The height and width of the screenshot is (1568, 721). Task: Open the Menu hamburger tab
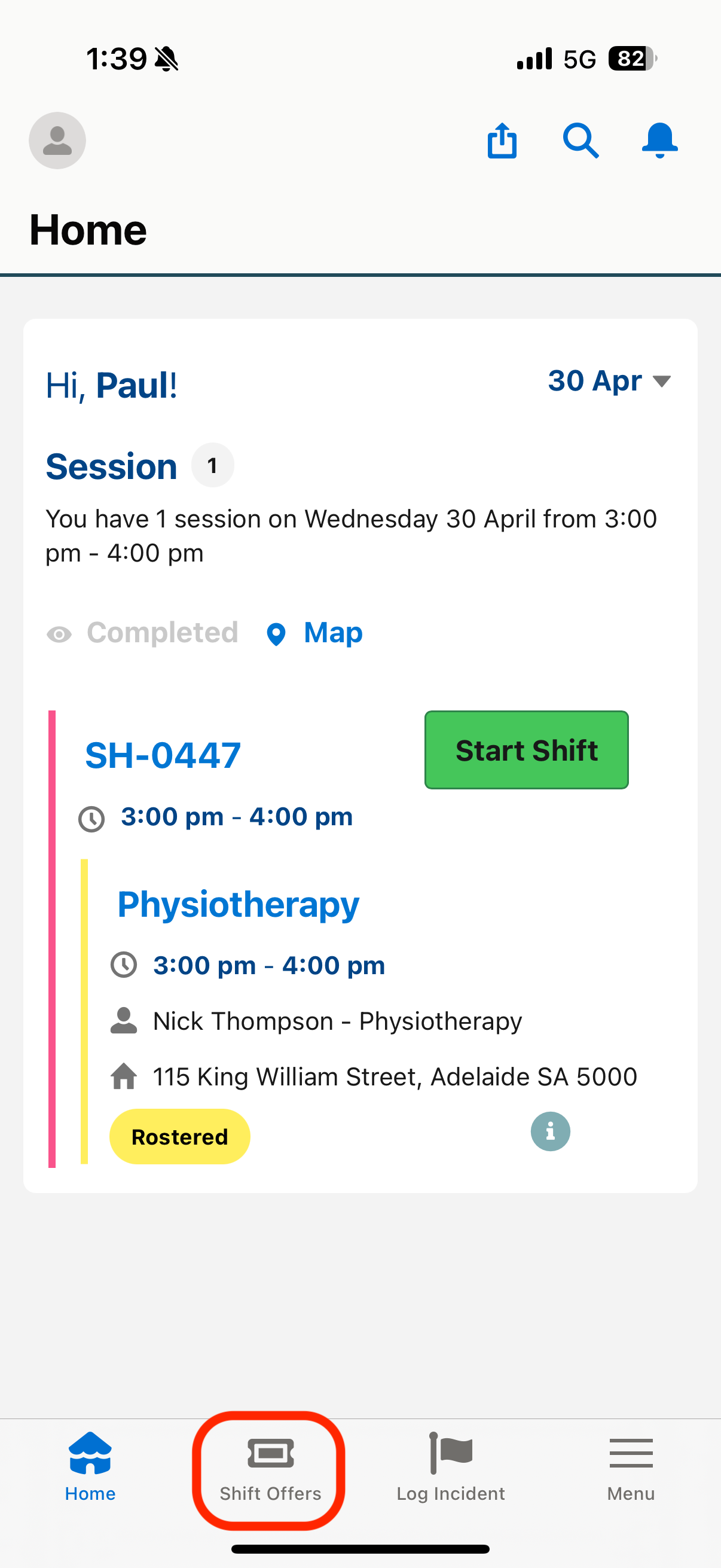tap(631, 1466)
